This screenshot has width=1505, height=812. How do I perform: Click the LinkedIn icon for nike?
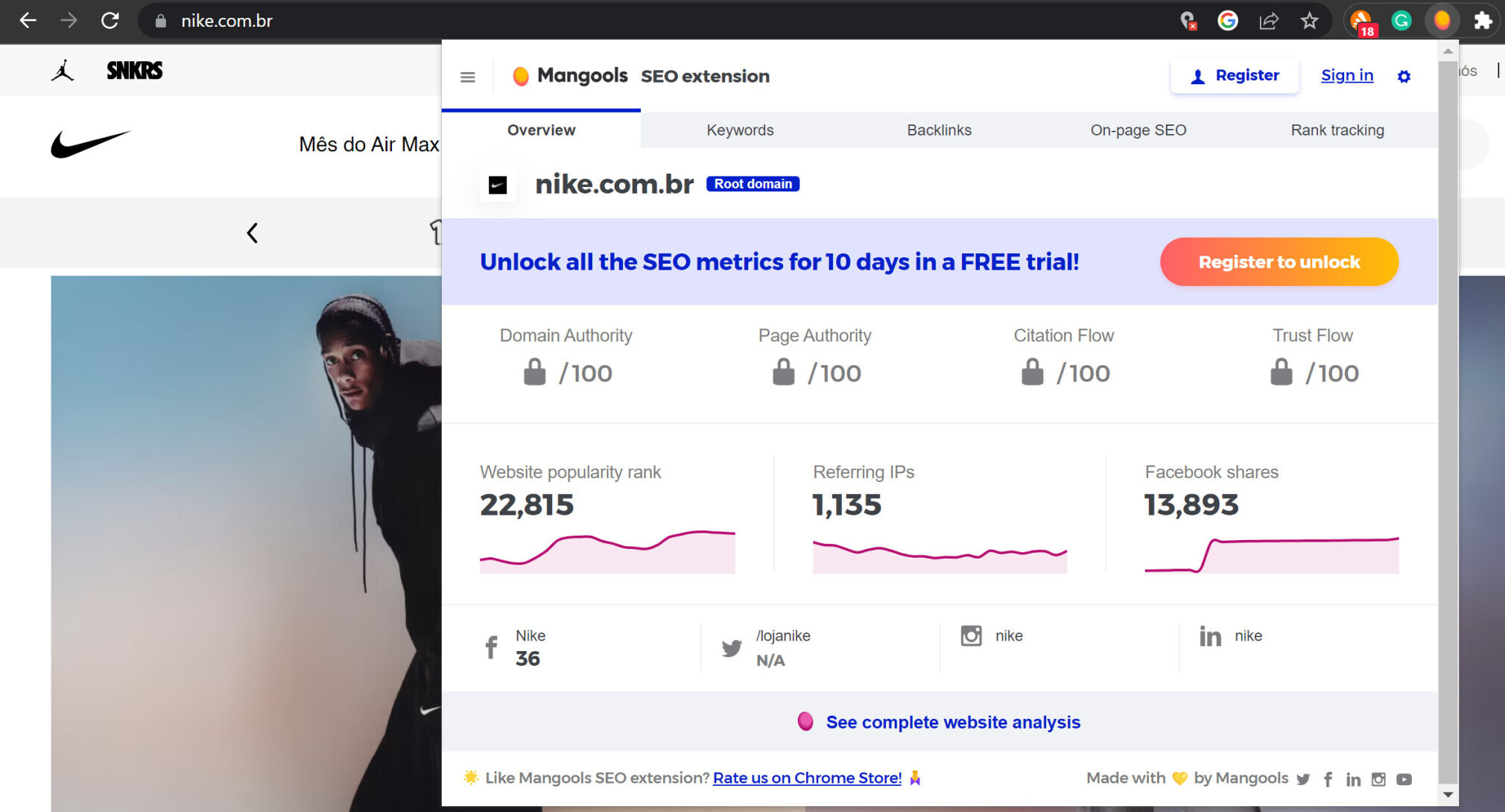[x=1210, y=635]
